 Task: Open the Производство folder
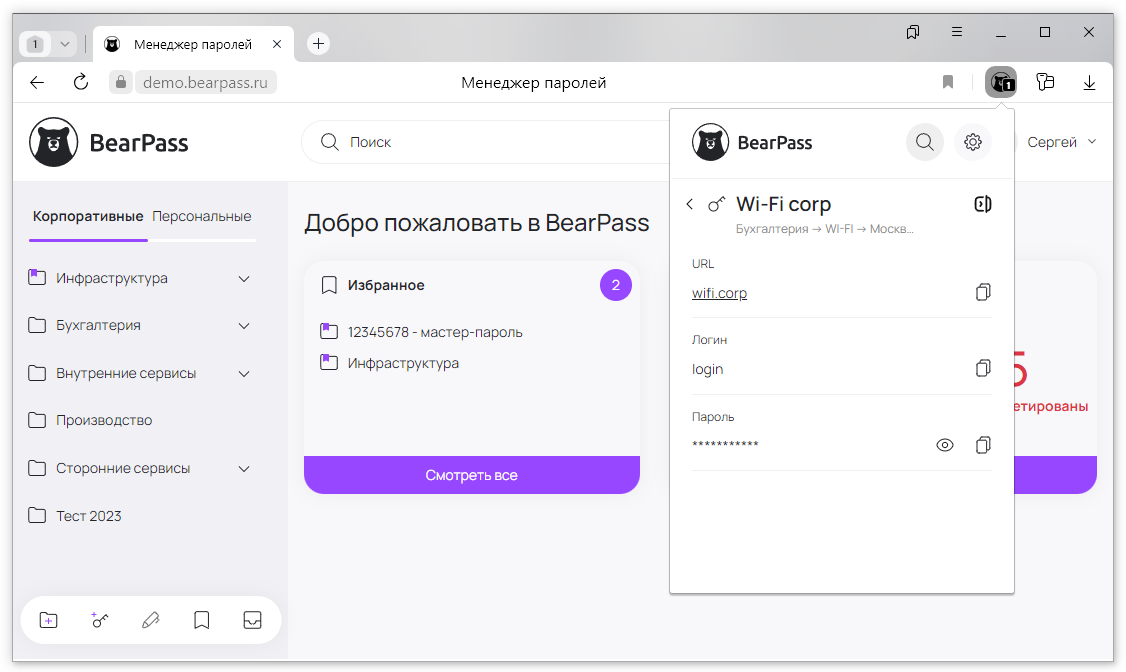(104, 420)
